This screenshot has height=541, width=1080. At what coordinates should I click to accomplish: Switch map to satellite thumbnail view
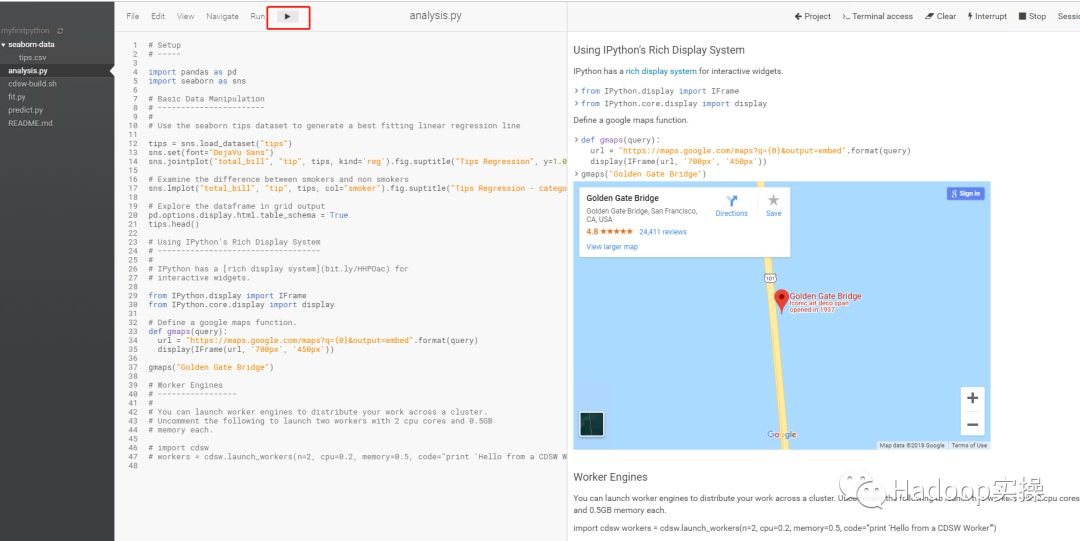point(592,424)
